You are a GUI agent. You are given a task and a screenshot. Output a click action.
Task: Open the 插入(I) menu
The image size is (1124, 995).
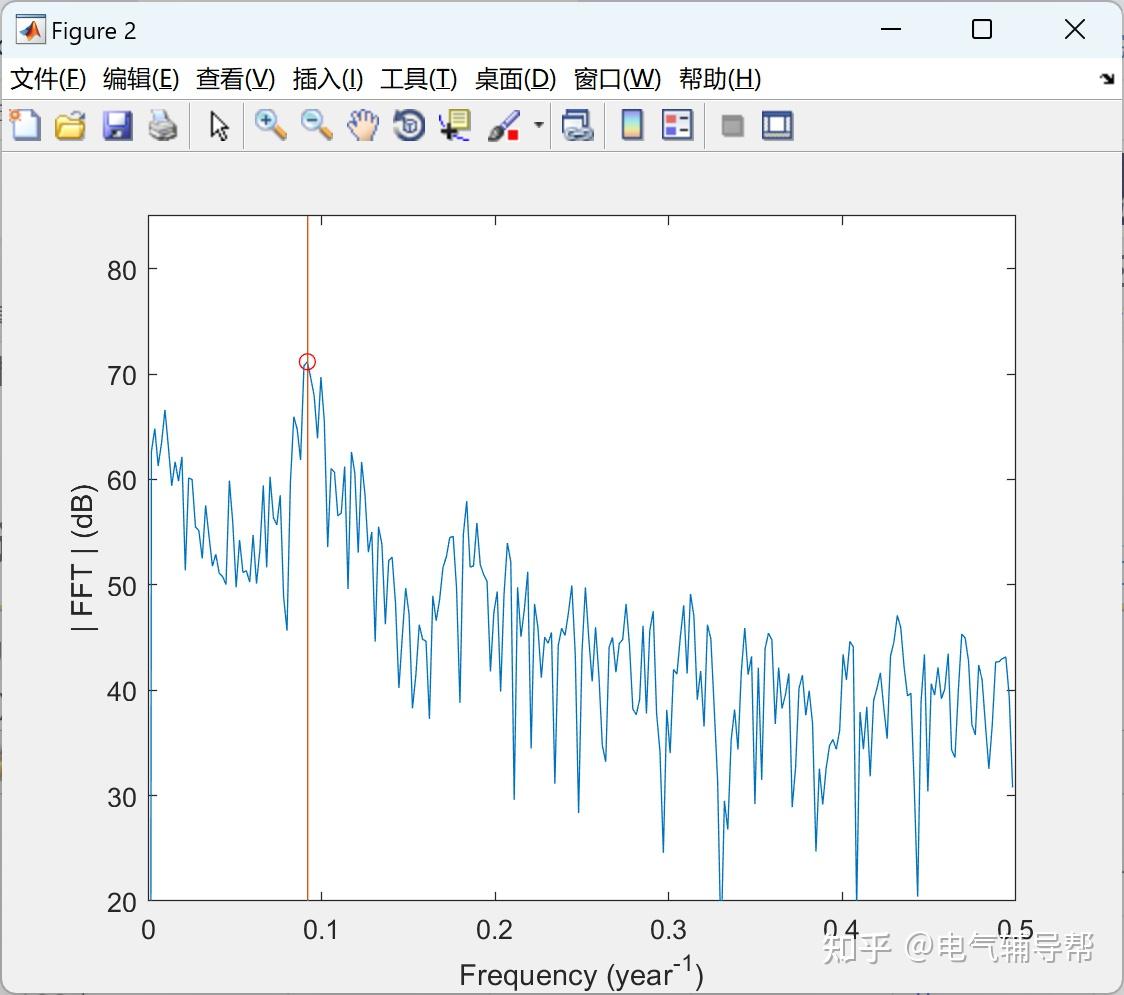(x=327, y=79)
